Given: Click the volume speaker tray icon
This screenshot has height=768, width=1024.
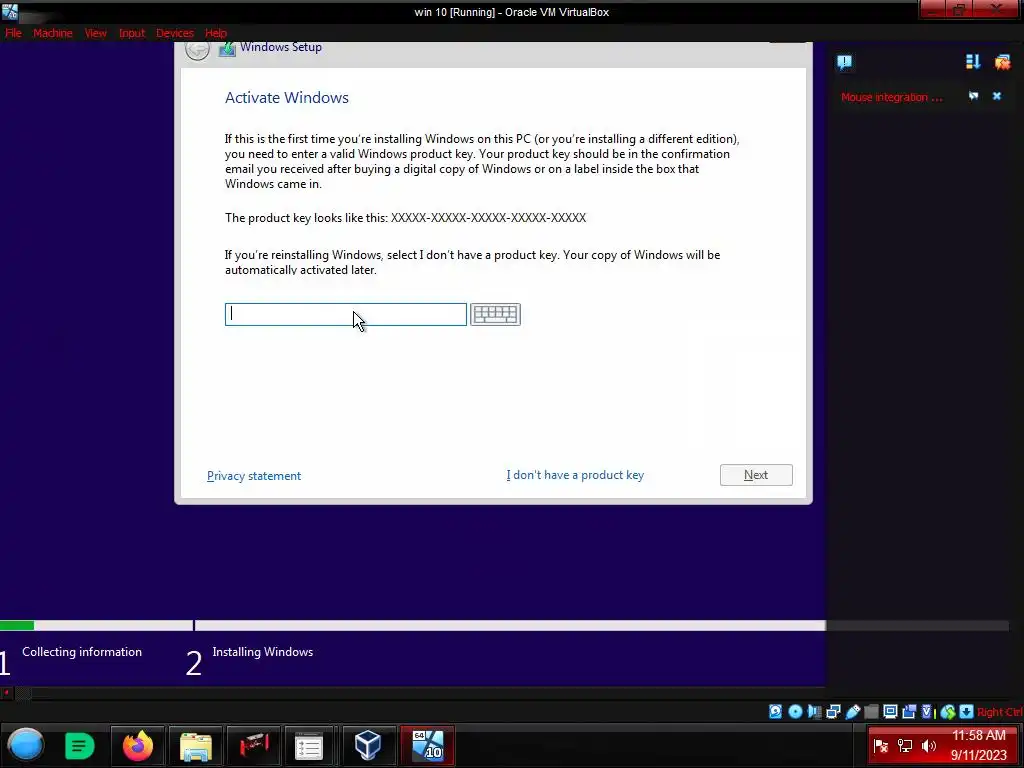Looking at the screenshot, I should 929,746.
